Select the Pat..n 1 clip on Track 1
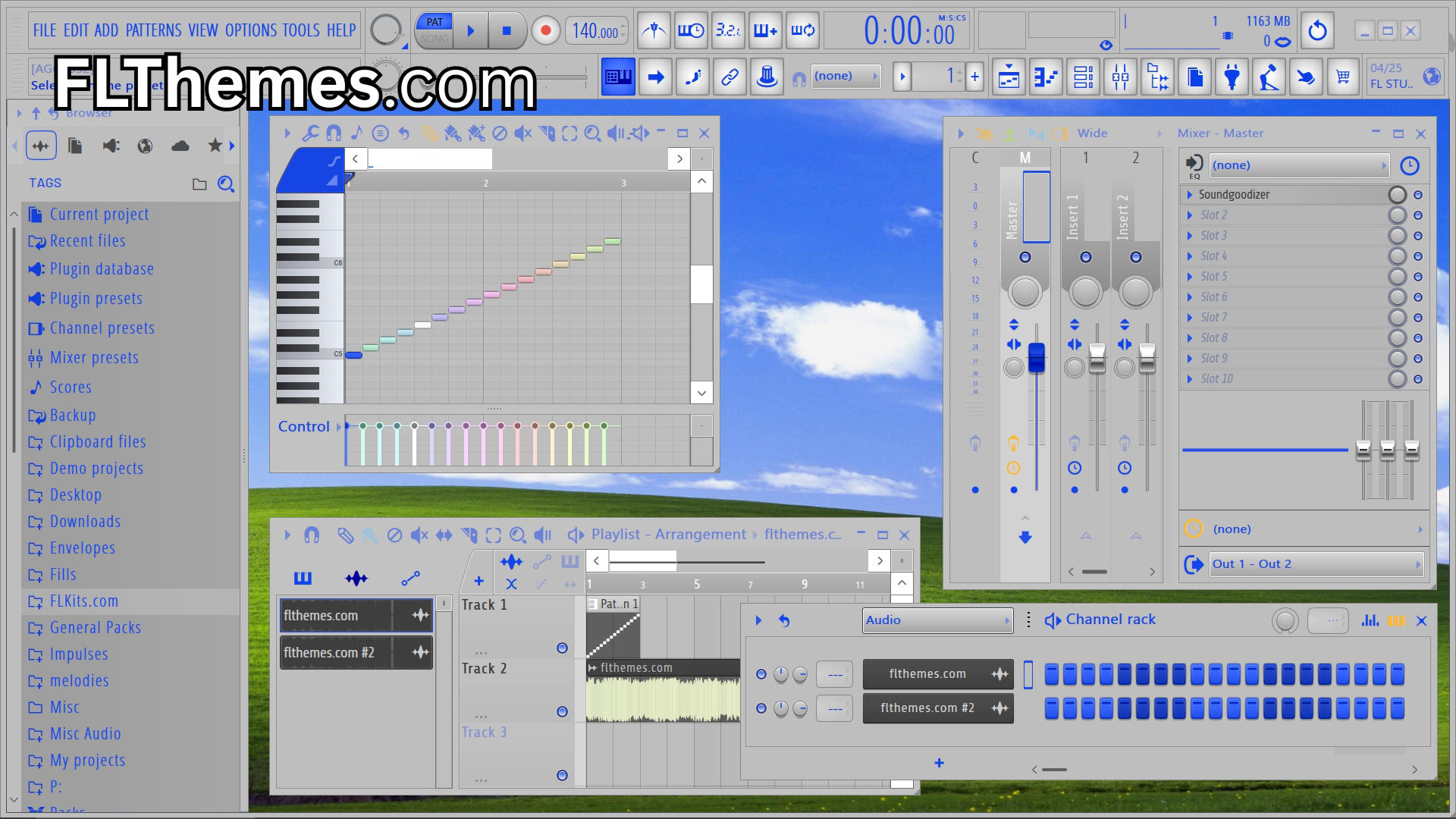The height and width of the screenshot is (819, 1456). (613, 627)
